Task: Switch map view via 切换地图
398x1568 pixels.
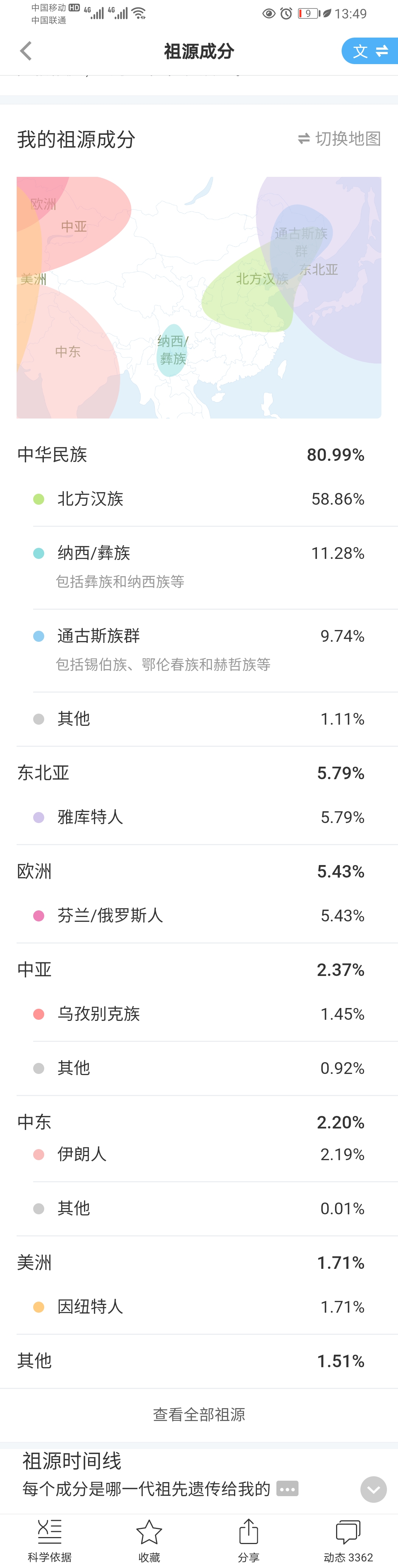Action: point(339,139)
